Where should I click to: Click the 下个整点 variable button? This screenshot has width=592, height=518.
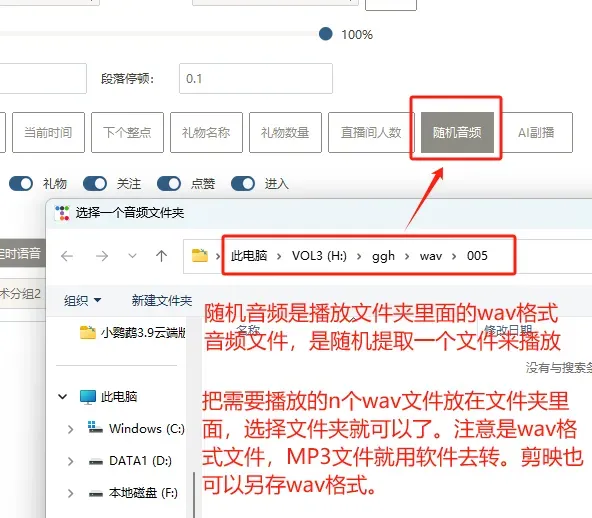click(x=127, y=133)
